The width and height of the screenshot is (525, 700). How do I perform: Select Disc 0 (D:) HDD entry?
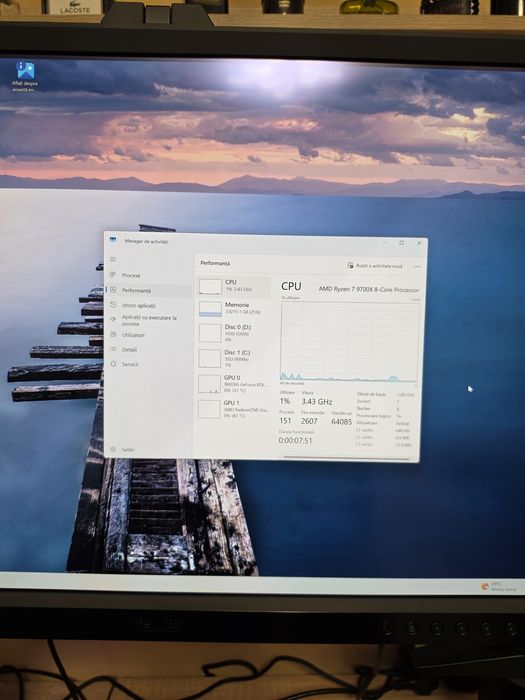[233, 333]
